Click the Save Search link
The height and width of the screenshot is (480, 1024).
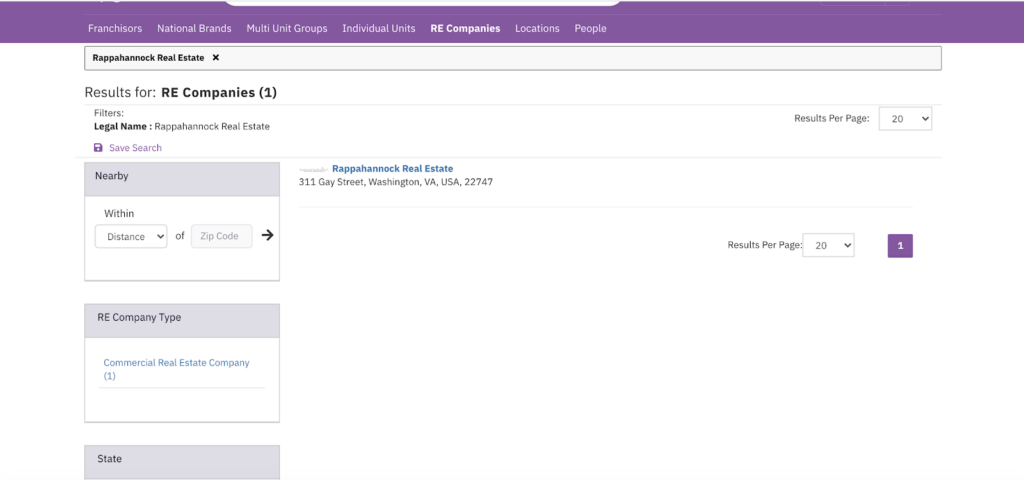coord(135,148)
